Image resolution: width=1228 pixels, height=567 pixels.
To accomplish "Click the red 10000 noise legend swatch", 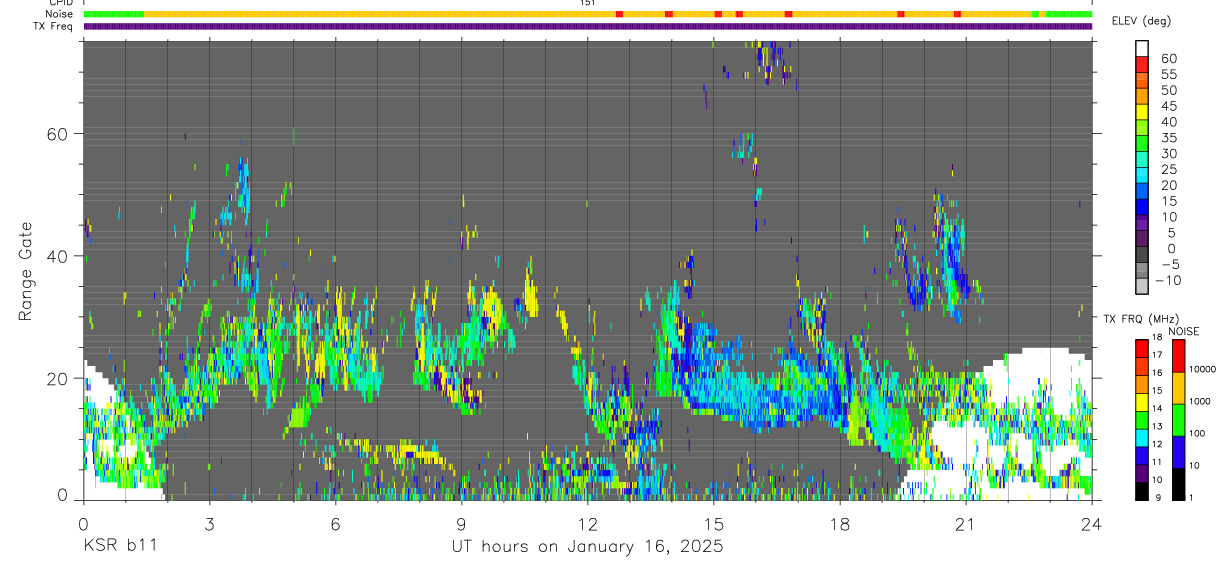I will [1176, 356].
